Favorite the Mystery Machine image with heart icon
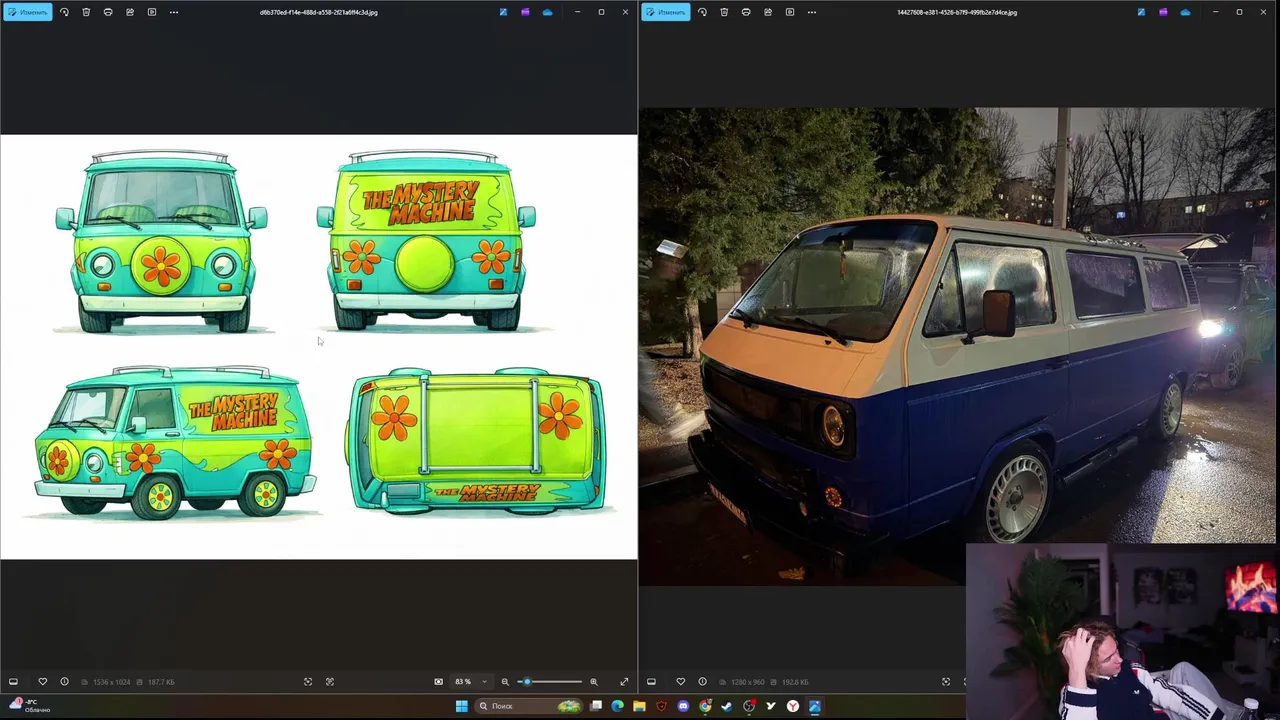Image resolution: width=1280 pixels, height=720 pixels. click(x=42, y=682)
